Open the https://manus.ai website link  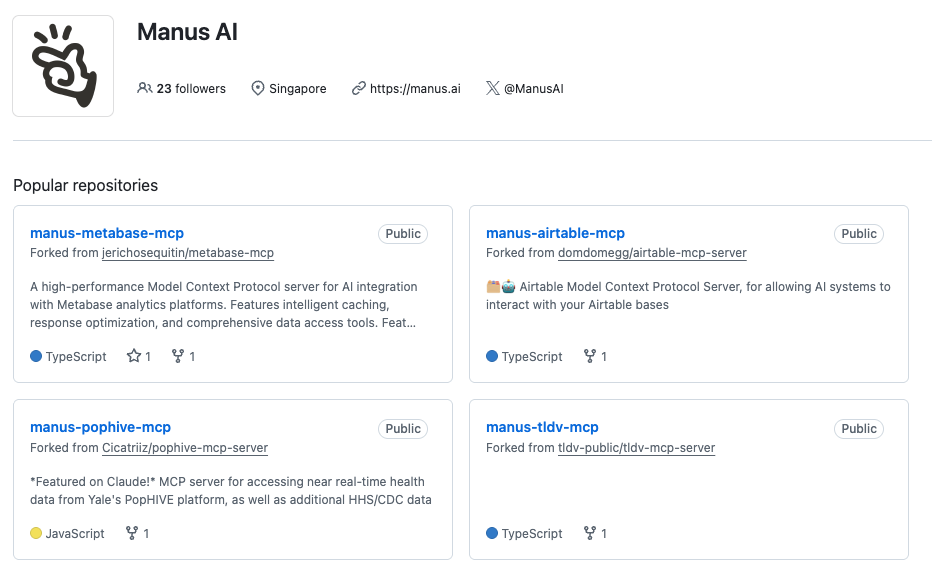point(415,89)
